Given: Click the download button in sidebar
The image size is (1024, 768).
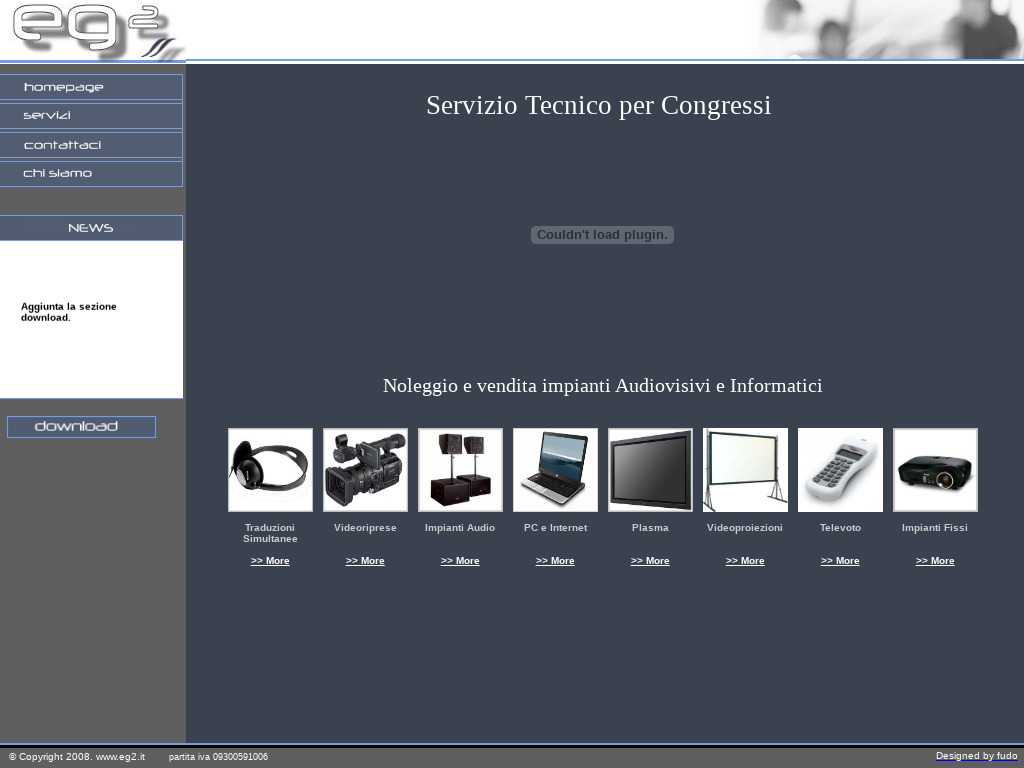Looking at the screenshot, I should point(82,426).
